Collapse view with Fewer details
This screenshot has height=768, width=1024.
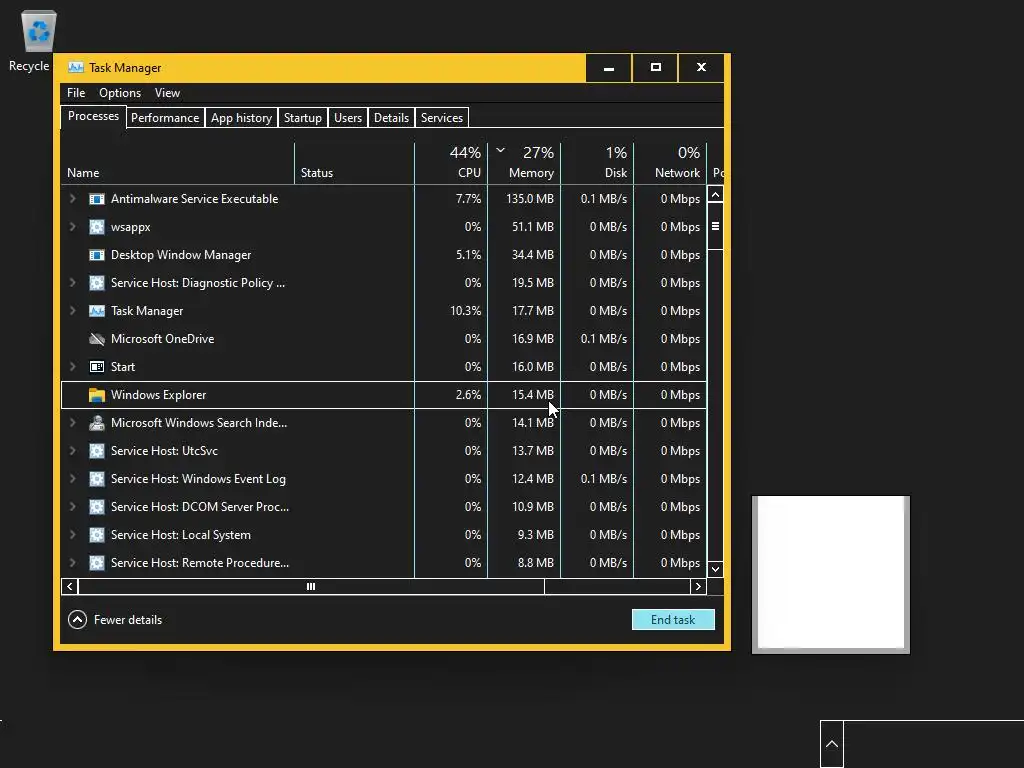click(115, 620)
